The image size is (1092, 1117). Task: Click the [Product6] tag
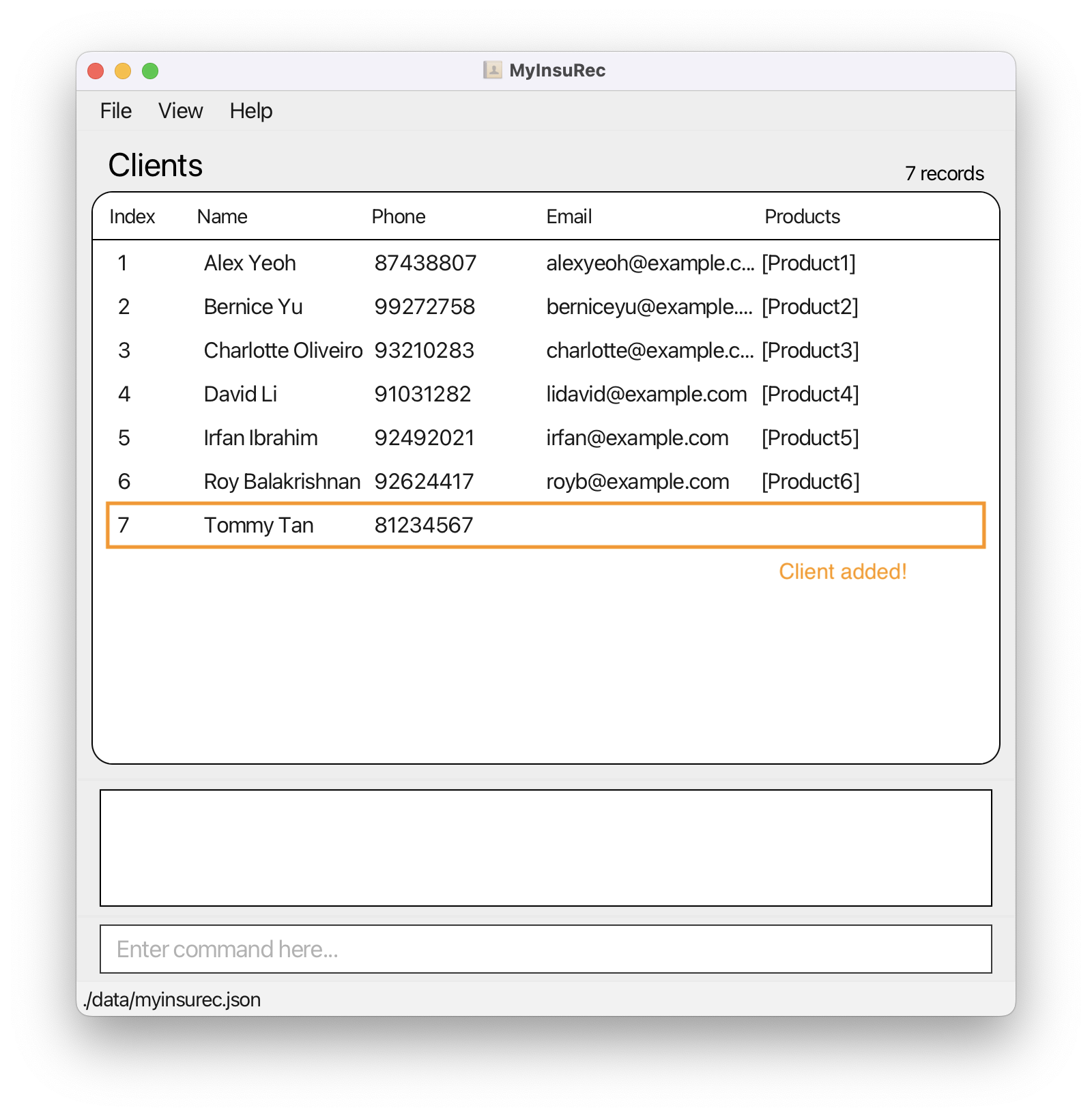[x=810, y=481]
